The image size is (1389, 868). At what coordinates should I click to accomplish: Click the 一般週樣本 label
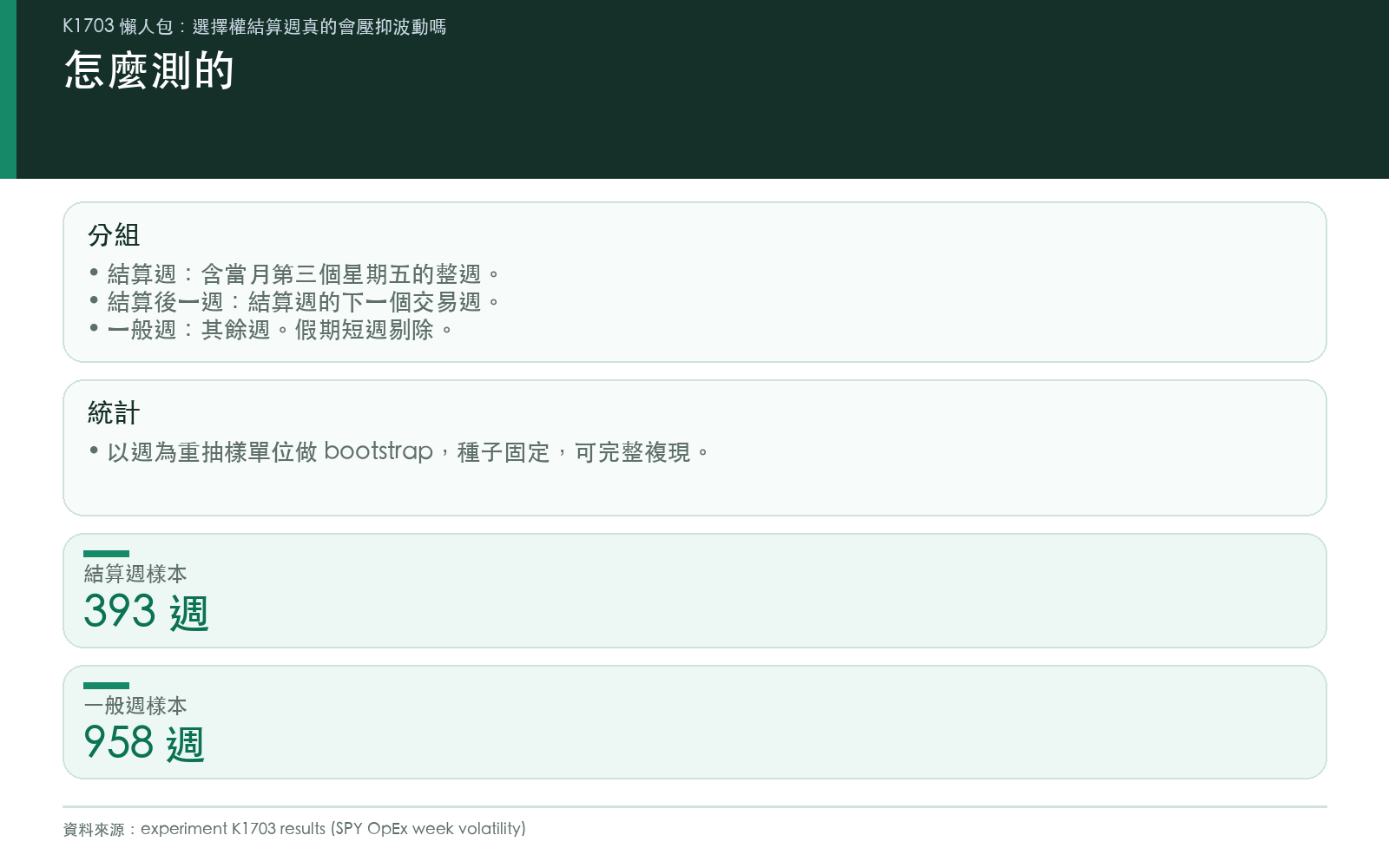(x=135, y=706)
